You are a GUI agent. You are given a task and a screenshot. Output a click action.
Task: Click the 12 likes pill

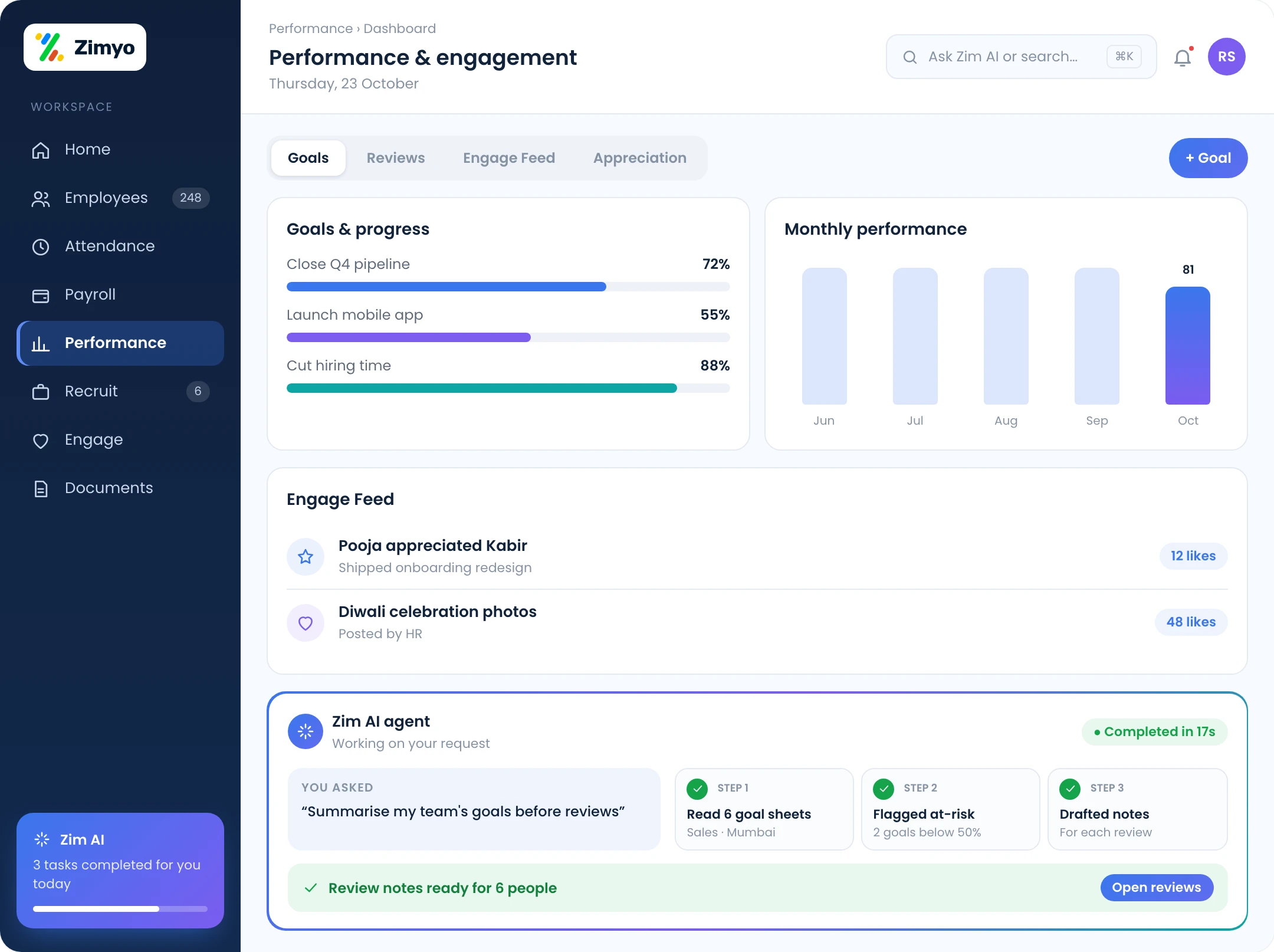1193,556
